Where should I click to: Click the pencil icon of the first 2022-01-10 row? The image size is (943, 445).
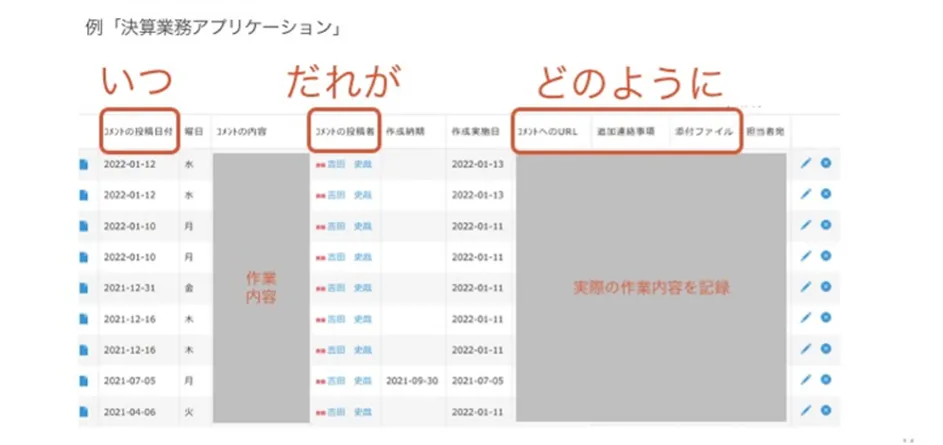coord(806,226)
